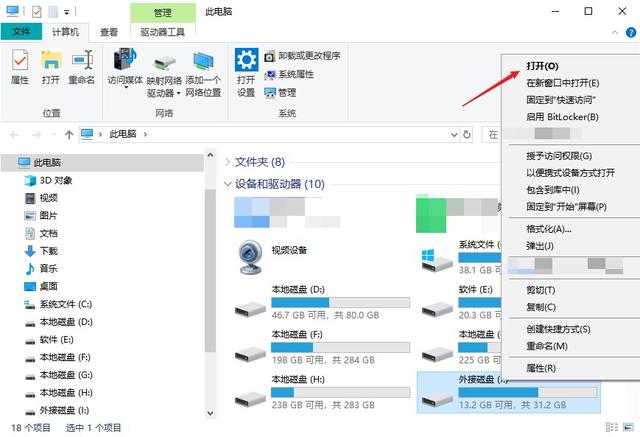Viewport: 640px width, 437px height.
Task: Open the Access media (访问媒体) dropdown arrow
Action: point(126,87)
